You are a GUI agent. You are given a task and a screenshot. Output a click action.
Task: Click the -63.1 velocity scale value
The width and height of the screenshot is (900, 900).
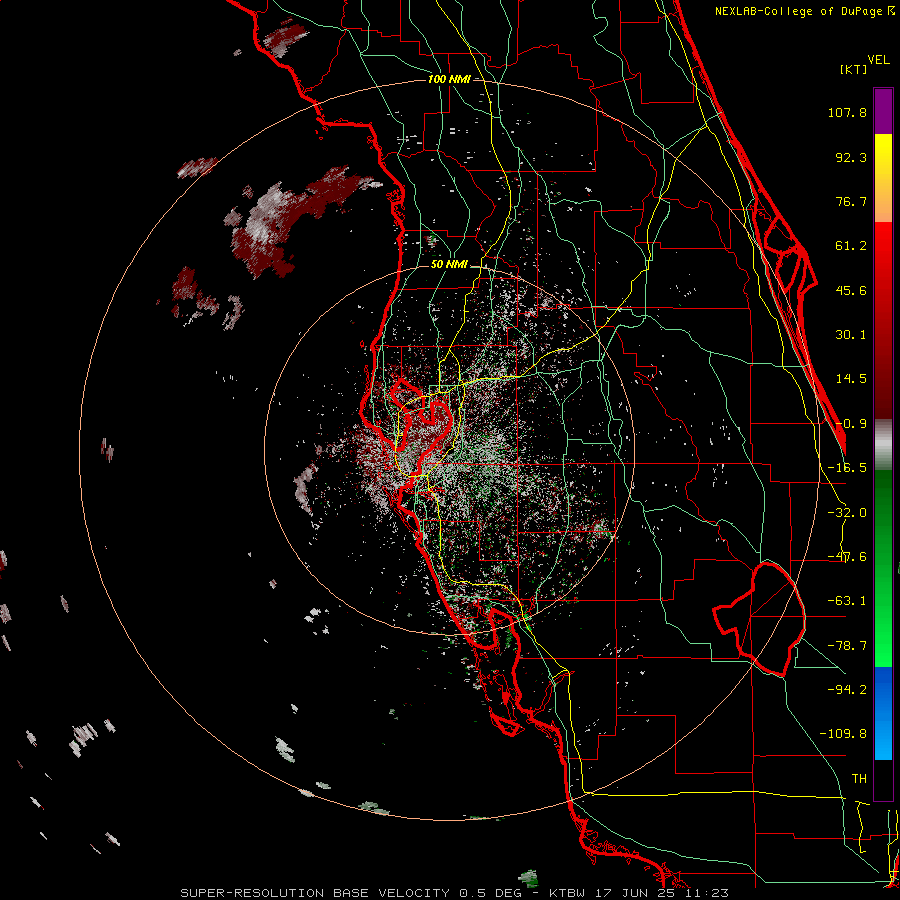tap(847, 601)
